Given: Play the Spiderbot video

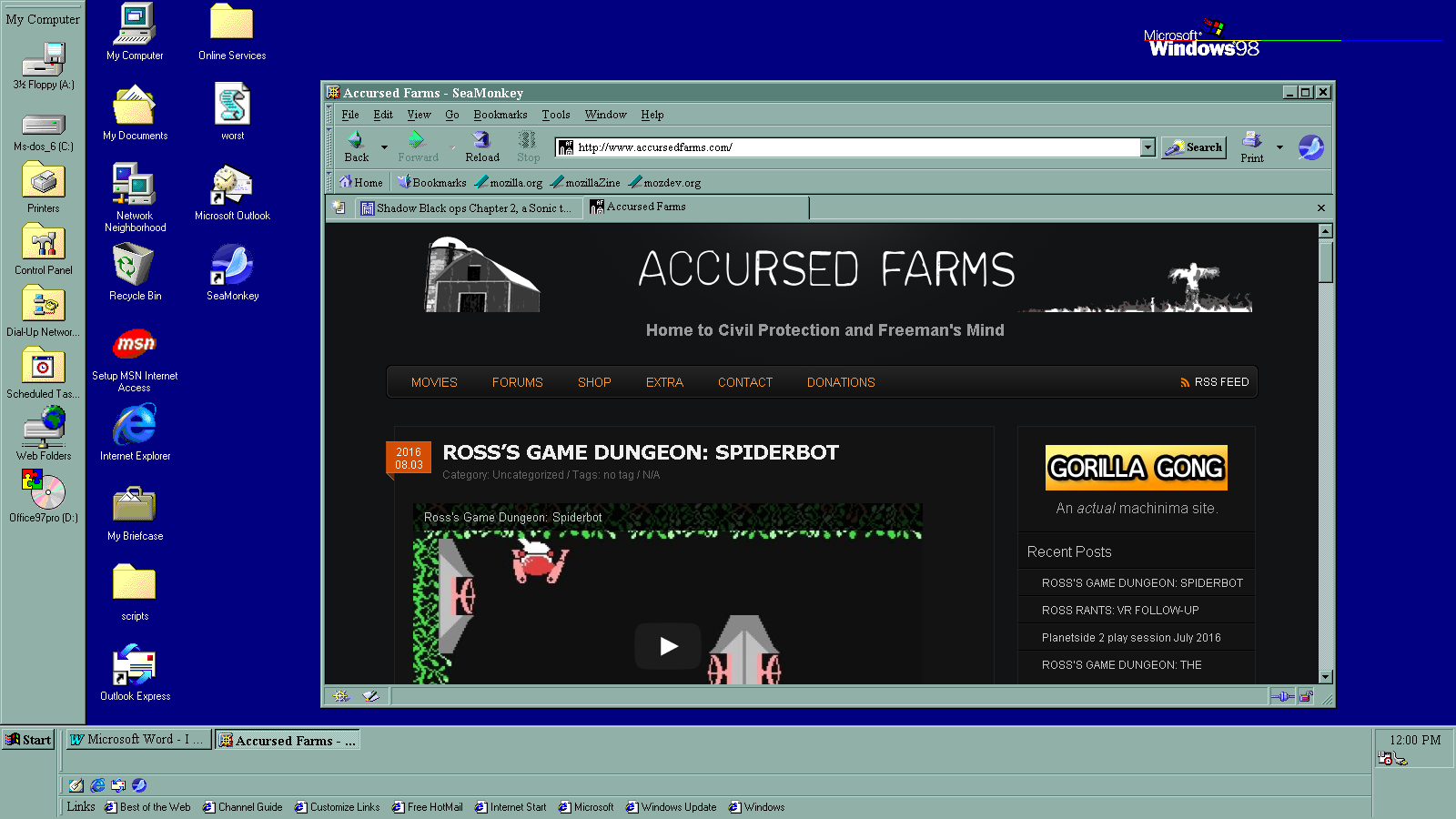Looking at the screenshot, I should point(668,646).
